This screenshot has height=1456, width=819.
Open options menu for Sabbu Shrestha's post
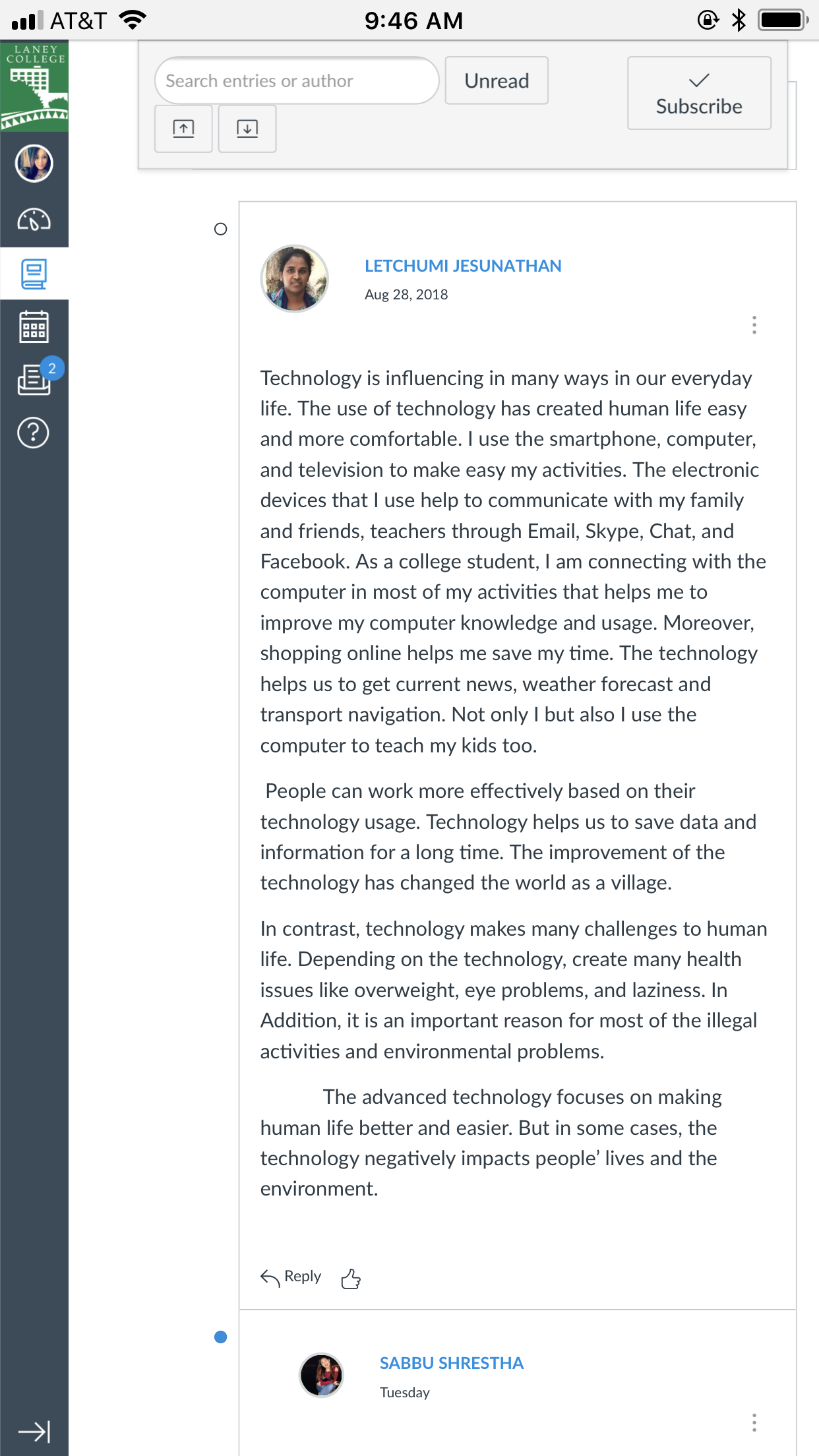(754, 1422)
